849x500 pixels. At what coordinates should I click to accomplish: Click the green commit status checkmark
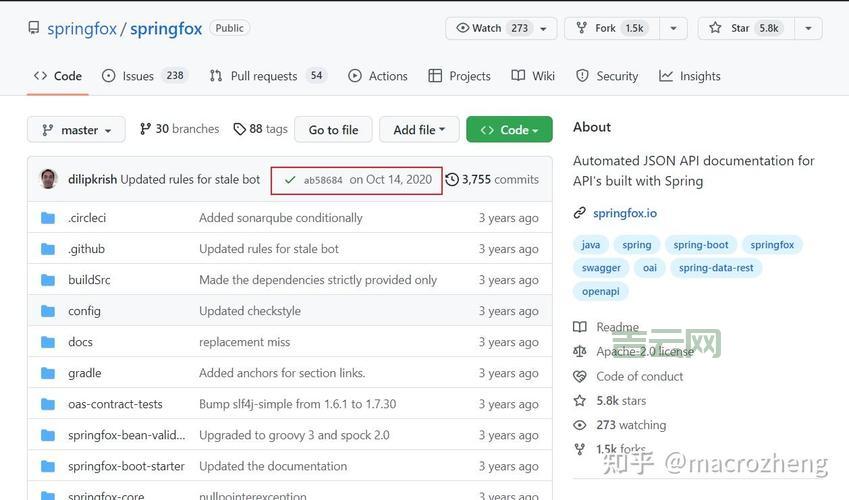(x=290, y=180)
